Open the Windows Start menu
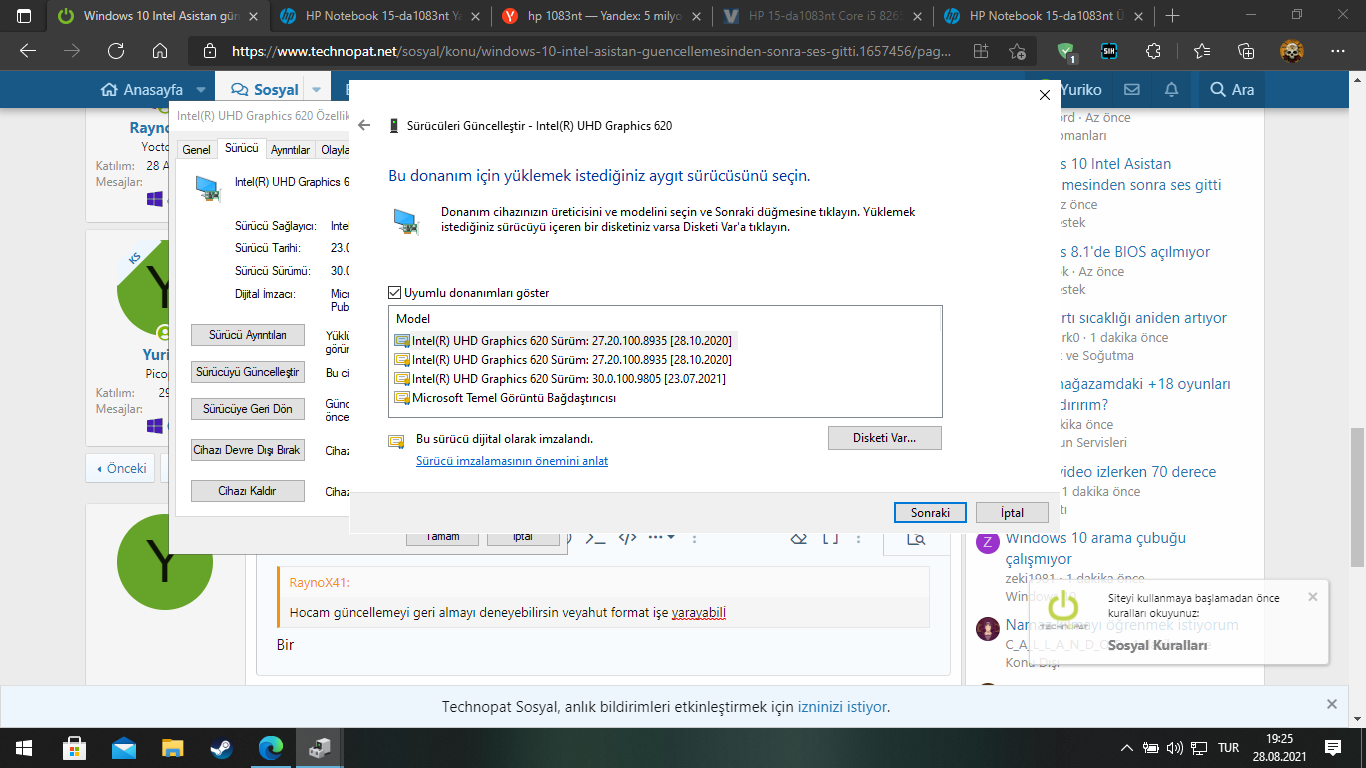Viewport: 1366px width, 768px height. [x=24, y=747]
